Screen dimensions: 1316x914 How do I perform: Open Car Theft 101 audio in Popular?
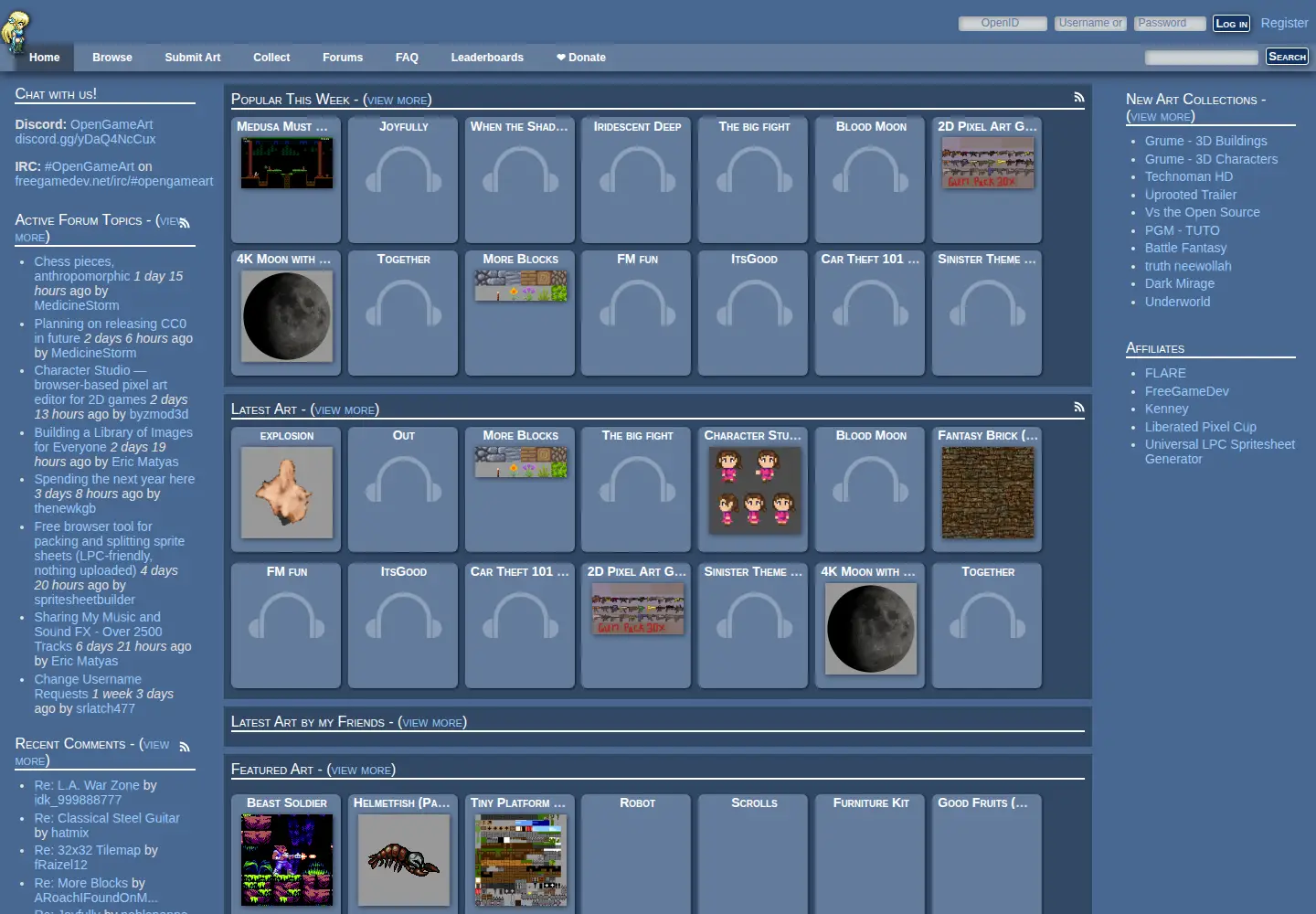pos(871,303)
